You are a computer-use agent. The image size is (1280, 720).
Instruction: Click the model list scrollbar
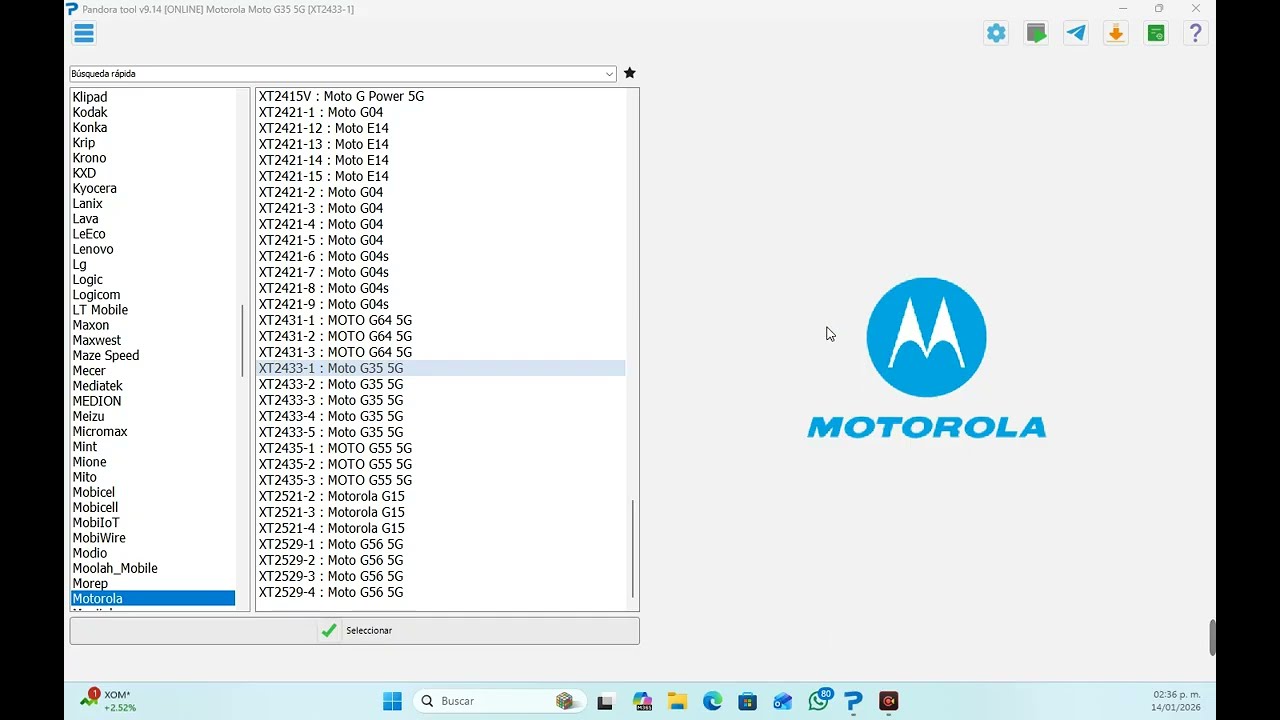coord(632,549)
